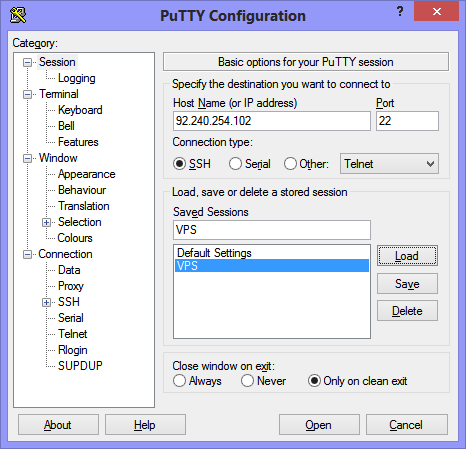The image size is (466, 449).
Task: Open the SSH category in tree
Action: tap(69, 302)
